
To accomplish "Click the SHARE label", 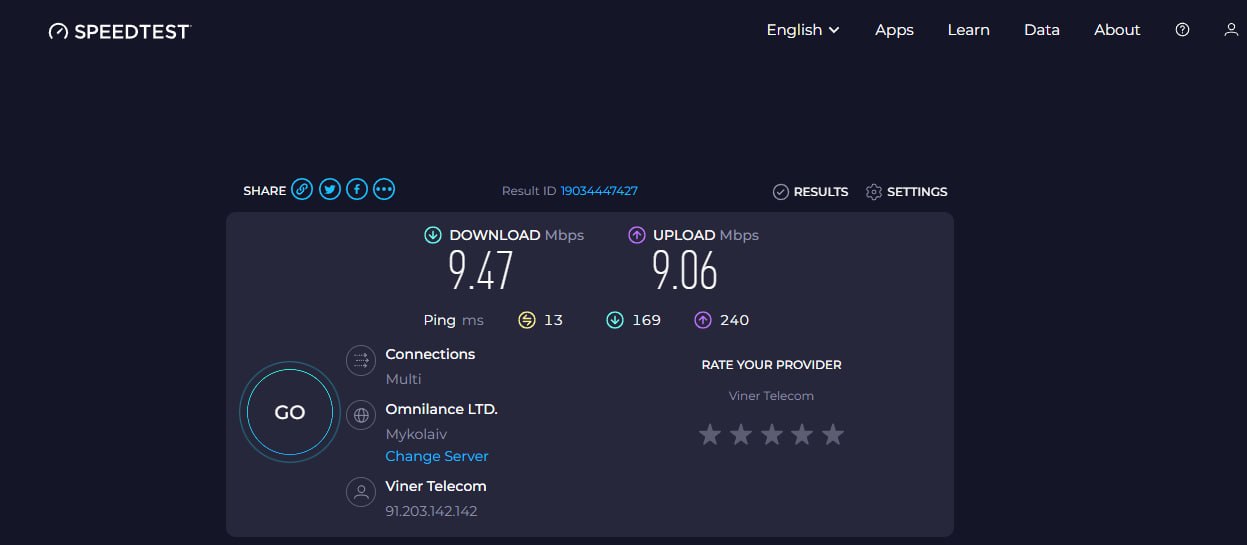I will pos(264,190).
